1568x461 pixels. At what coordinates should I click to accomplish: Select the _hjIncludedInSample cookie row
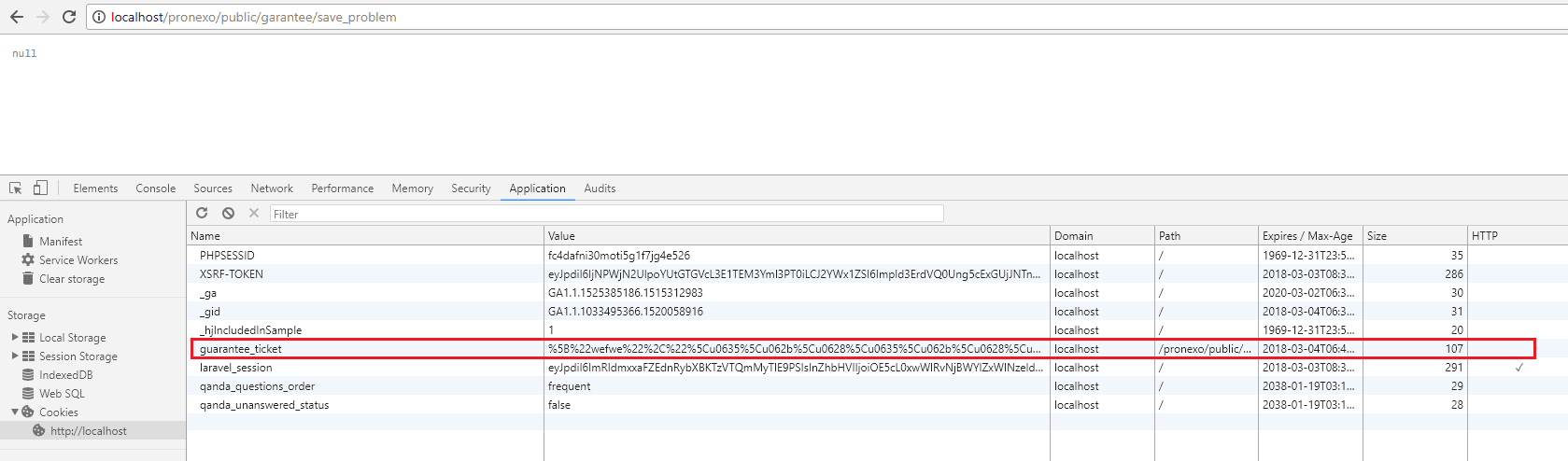pyautogui.click(x=878, y=329)
